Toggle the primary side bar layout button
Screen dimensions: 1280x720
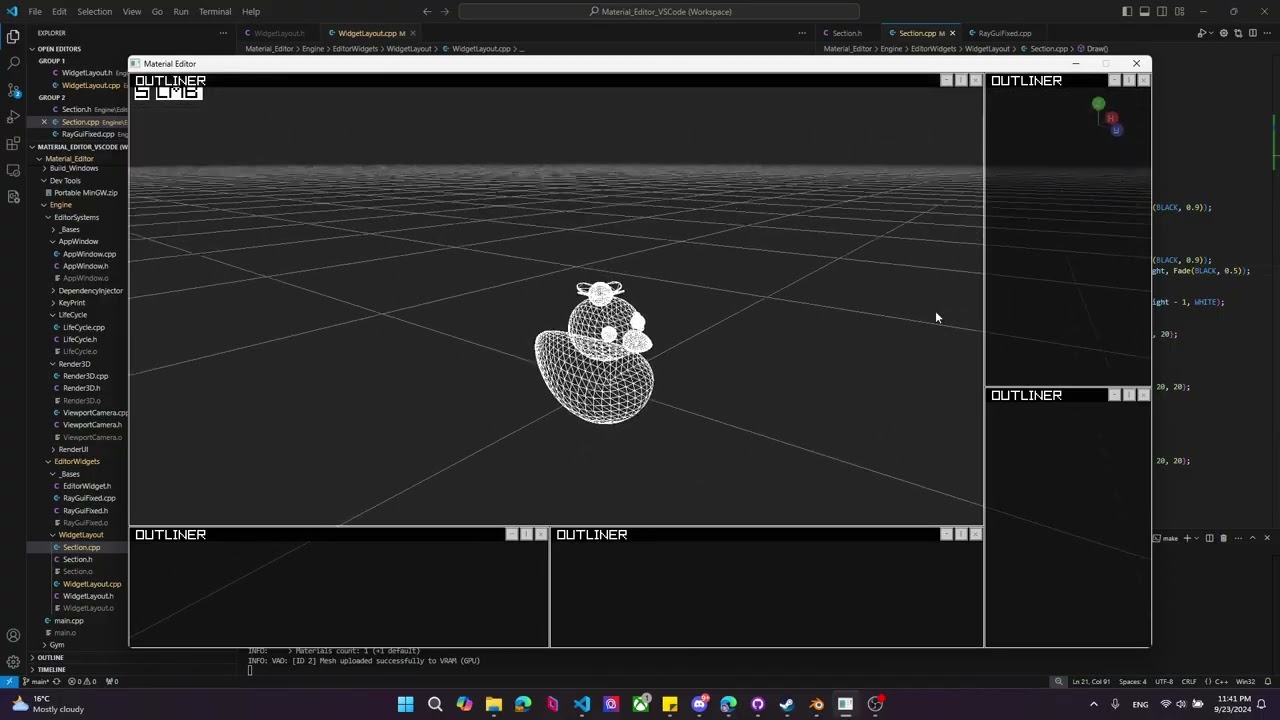(x=1127, y=12)
